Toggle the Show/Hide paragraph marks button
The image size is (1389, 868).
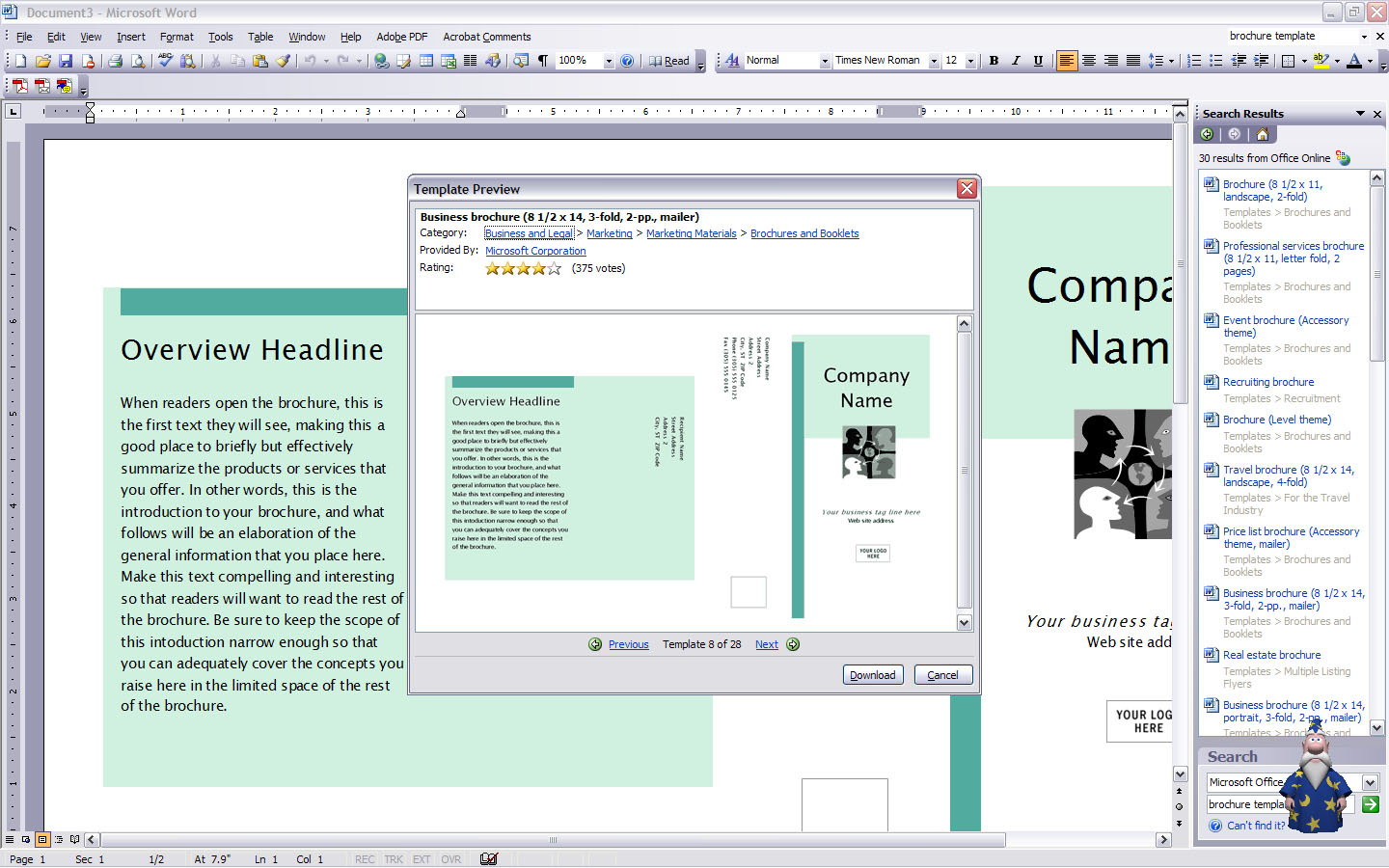pos(543,61)
